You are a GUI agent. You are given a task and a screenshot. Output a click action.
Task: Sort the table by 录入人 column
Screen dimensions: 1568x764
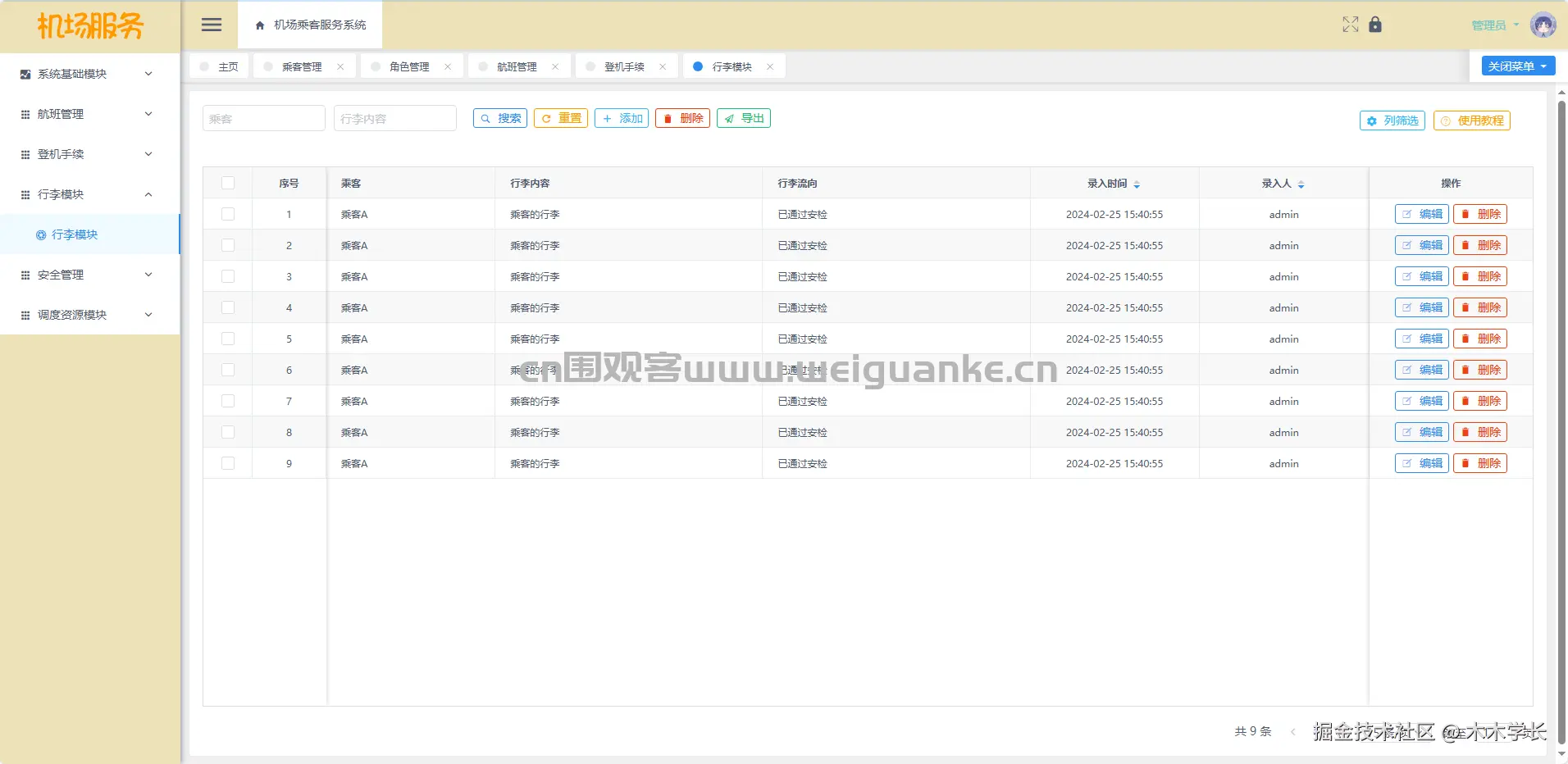1301,184
